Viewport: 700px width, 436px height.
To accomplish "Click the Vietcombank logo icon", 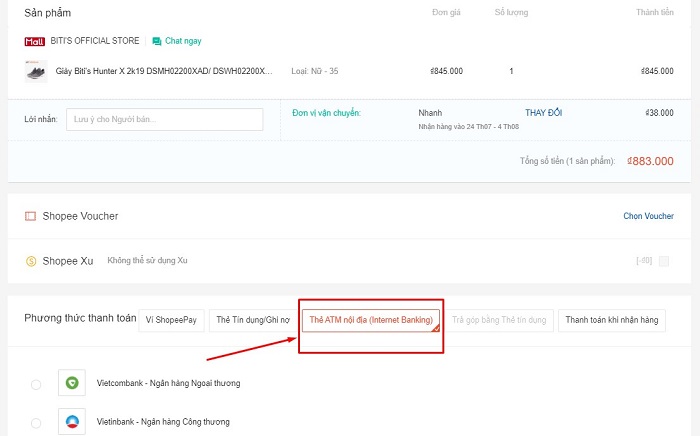I will [x=71, y=383].
